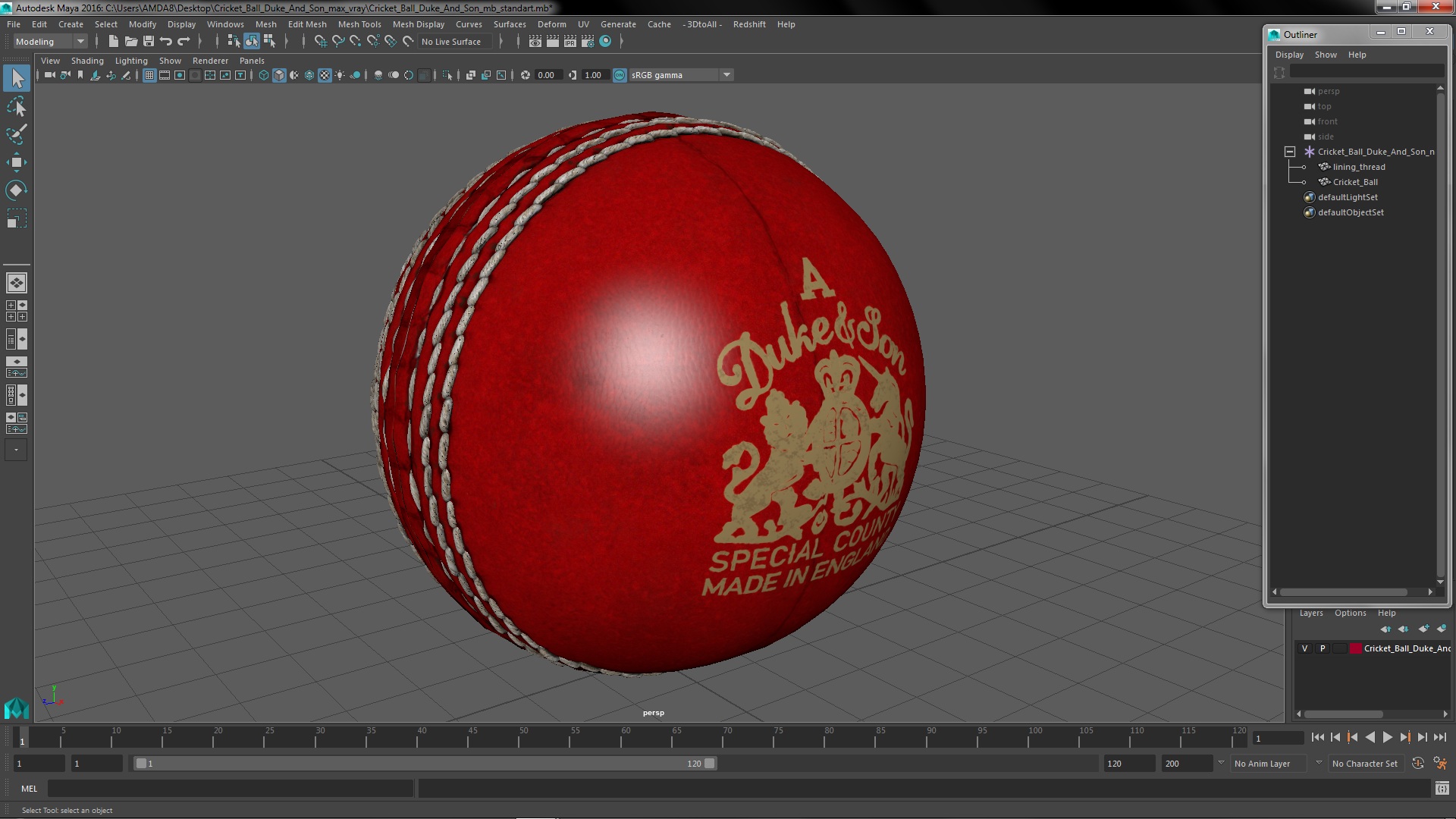Activate the Rotate tool
This screenshot has height=819, width=1456.
click(17, 190)
